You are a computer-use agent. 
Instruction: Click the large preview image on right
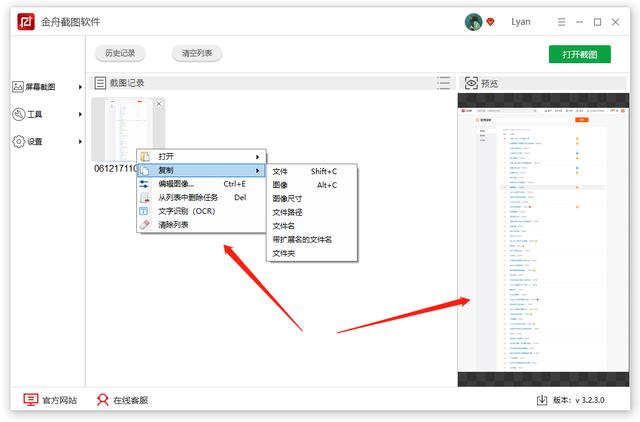[543, 240]
